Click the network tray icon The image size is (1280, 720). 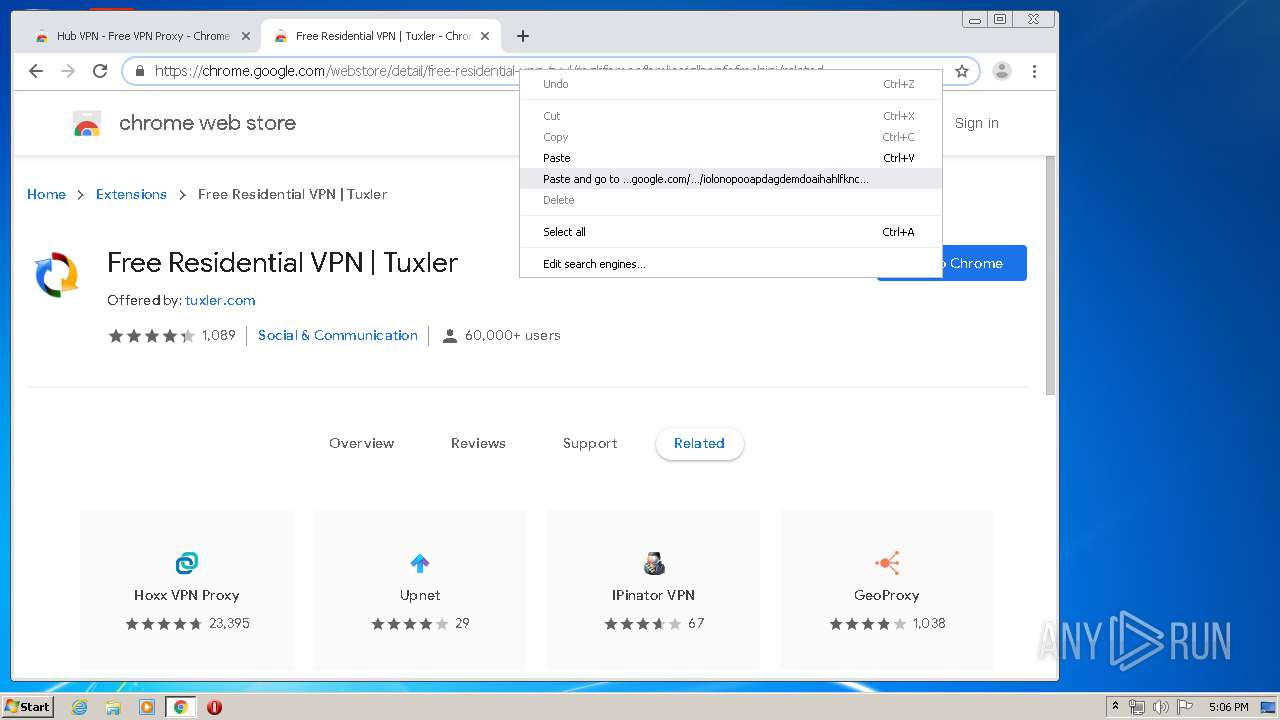[1137, 707]
